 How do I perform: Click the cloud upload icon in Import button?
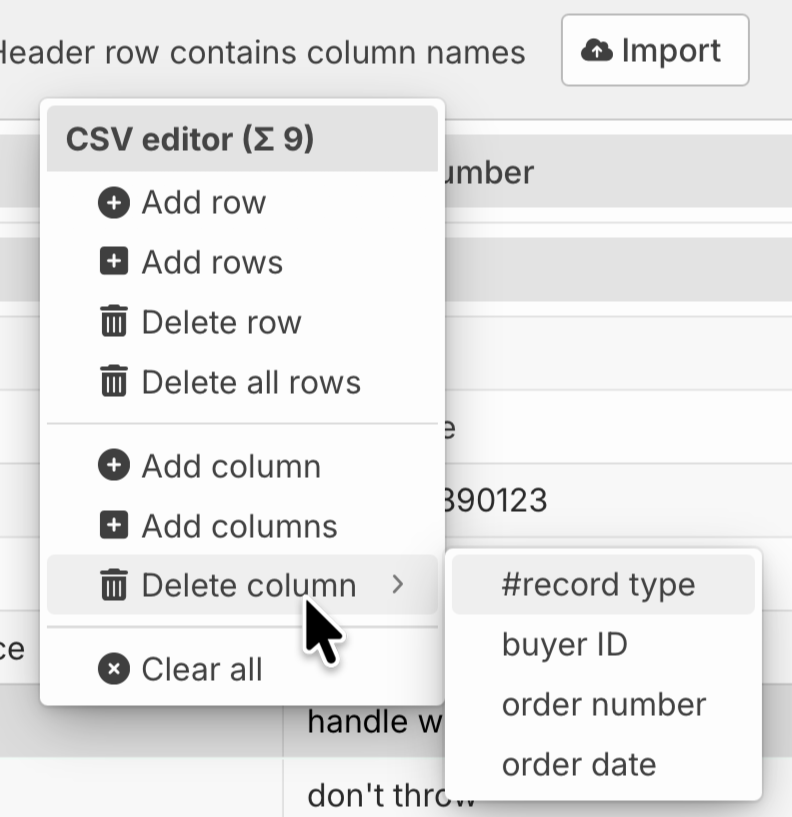[x=597, y=51]
